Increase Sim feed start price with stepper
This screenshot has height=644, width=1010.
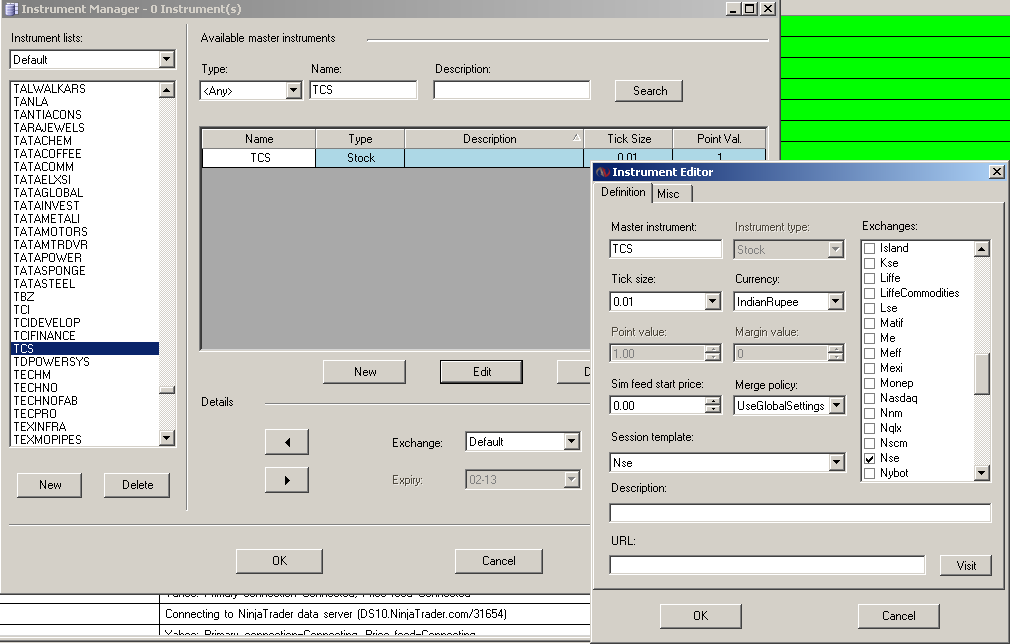[x=712, y=401]
